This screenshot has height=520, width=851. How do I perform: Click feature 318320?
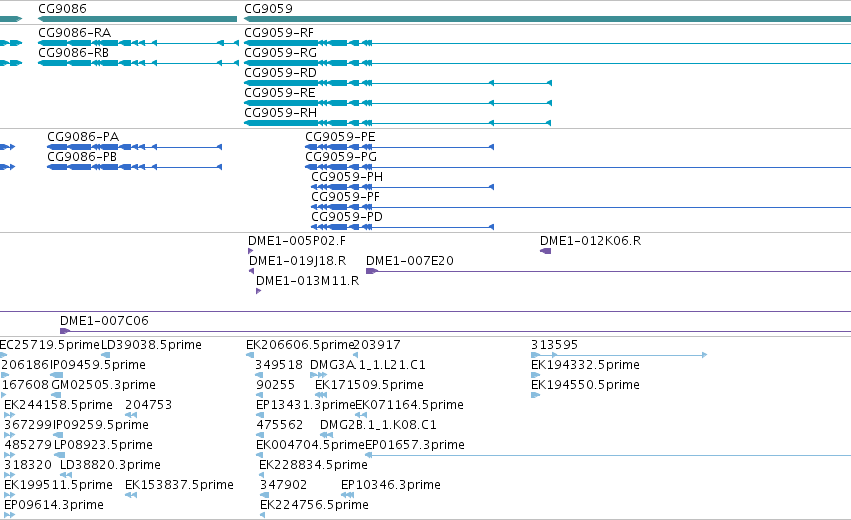coord(28,465)
